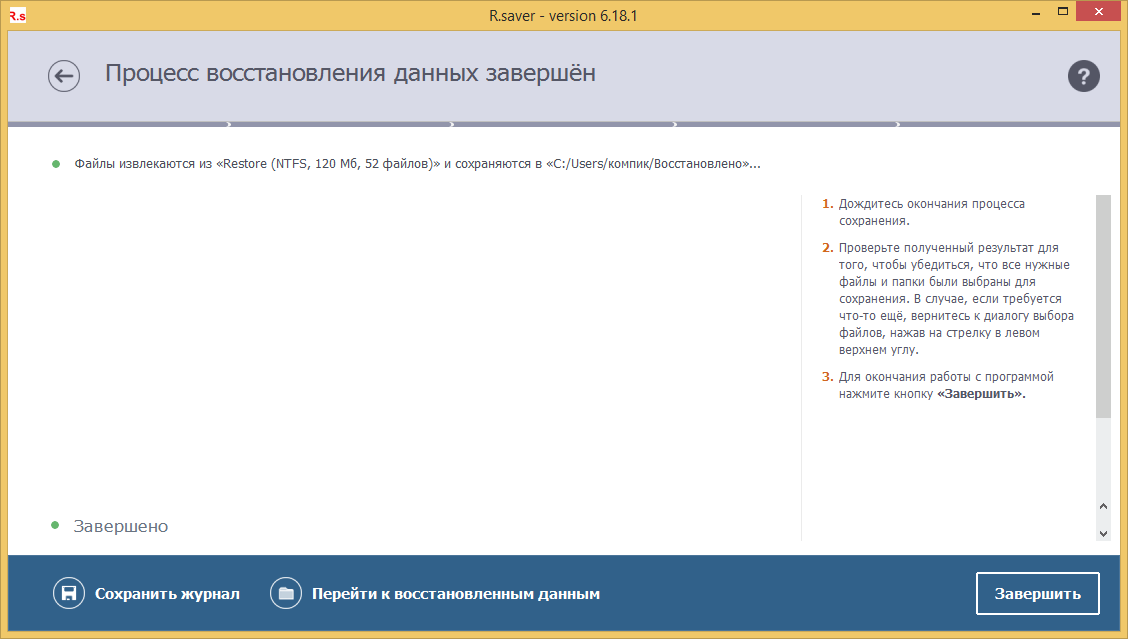
Task: Close the R.saver window
Action: [1099, 12]
